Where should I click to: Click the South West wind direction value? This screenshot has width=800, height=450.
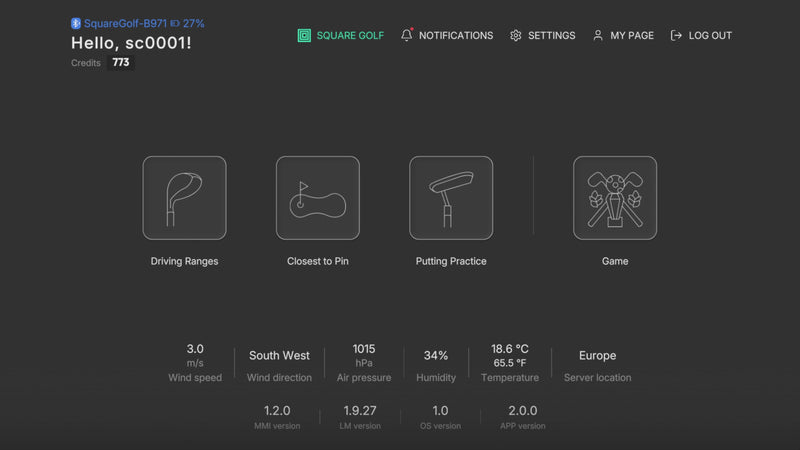(x=279, y=355)
